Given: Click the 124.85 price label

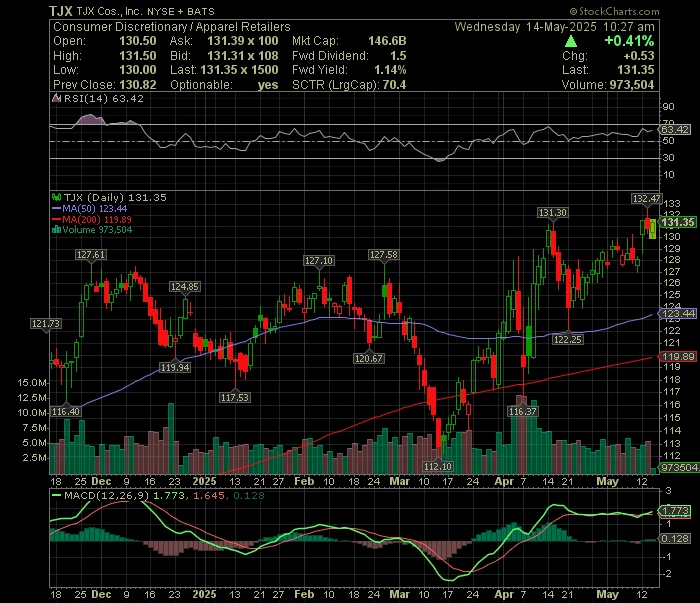Looking at the screenshot, I should point(184,287).
